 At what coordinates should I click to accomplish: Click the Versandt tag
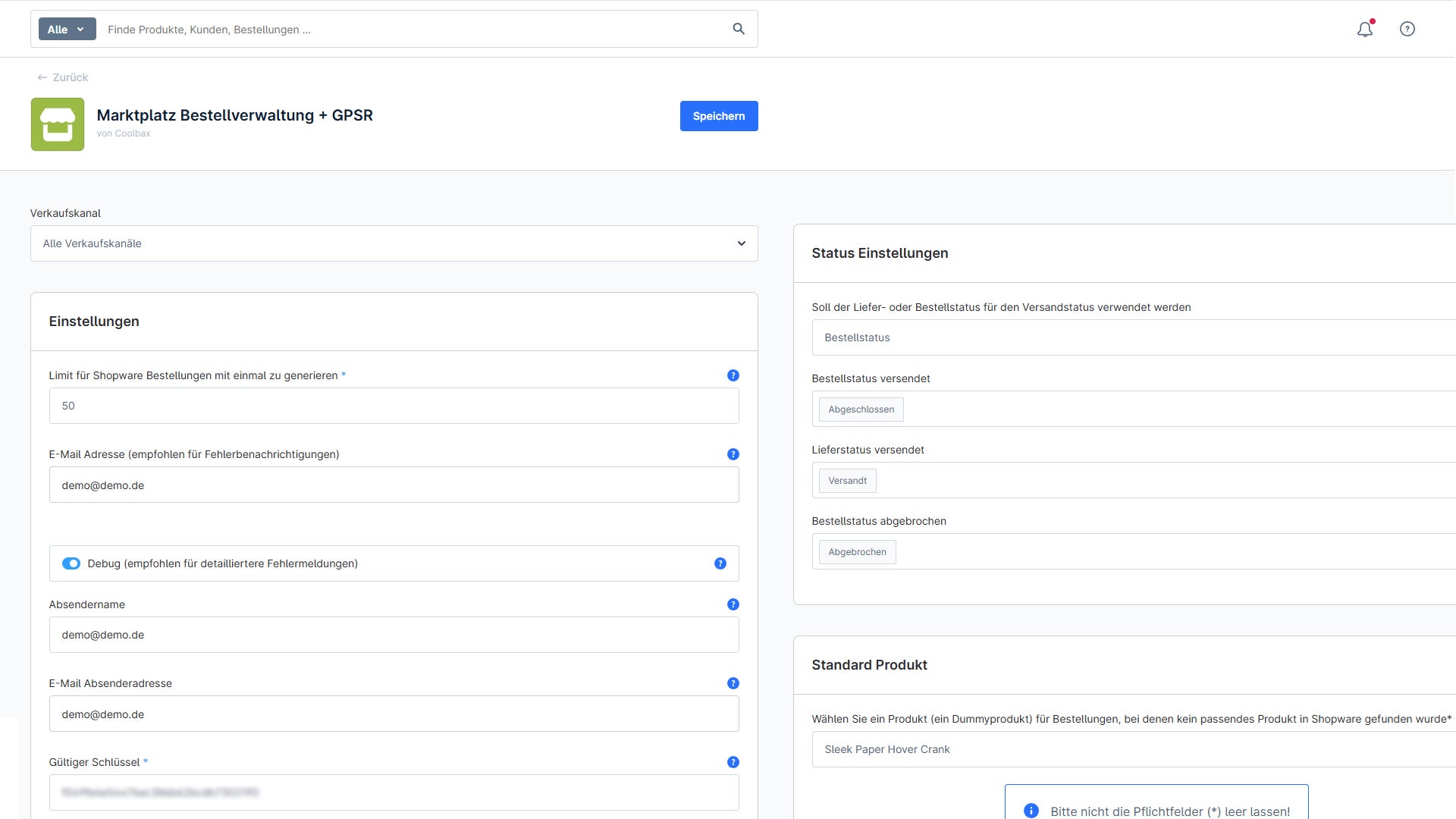click(848, 481)
